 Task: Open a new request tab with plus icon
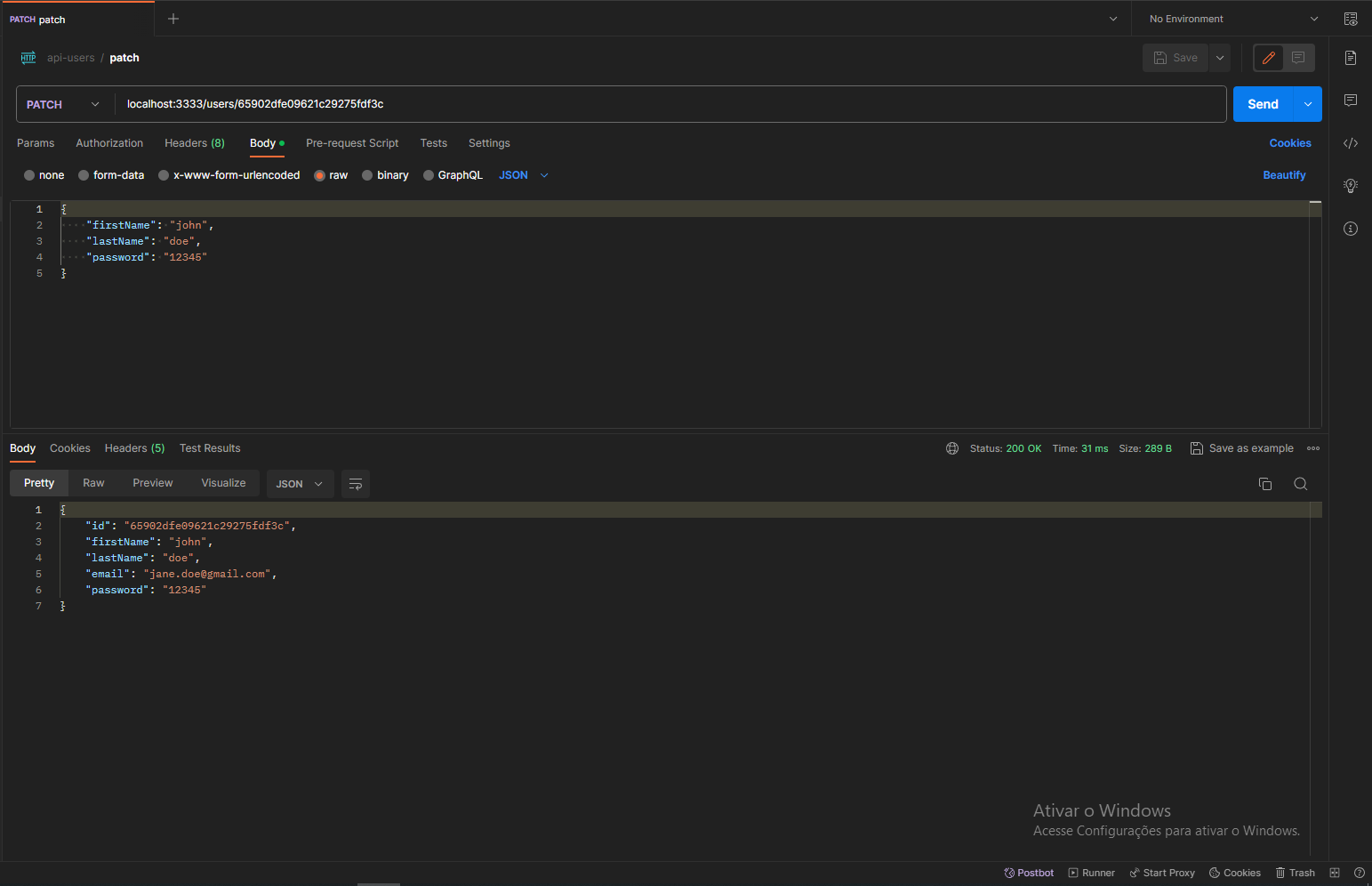point(173,19)
